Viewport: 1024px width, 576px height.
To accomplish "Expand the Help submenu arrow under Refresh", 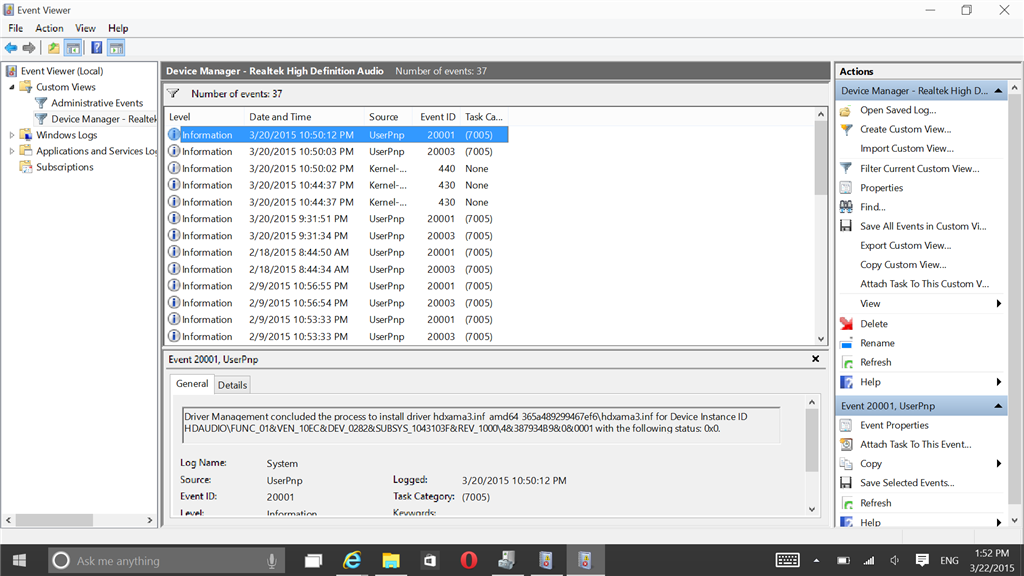I will pos(999,382).
